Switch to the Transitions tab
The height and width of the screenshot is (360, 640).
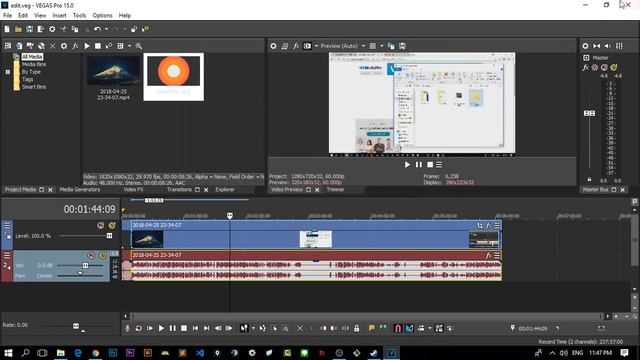pyautogui.click(x=179, y=190)
